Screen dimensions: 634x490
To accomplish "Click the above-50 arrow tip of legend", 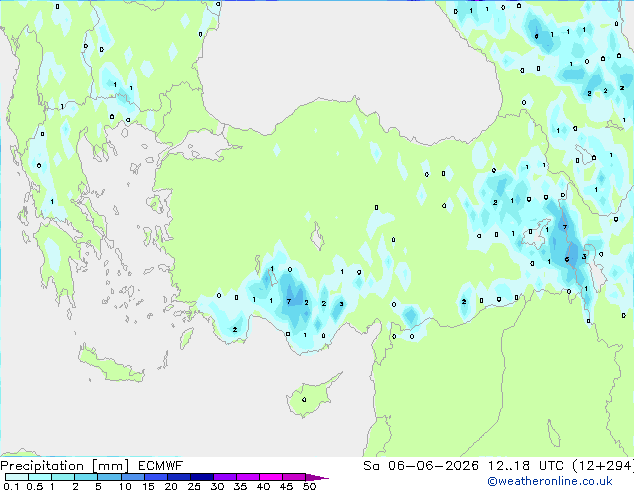I will [317, 477].
